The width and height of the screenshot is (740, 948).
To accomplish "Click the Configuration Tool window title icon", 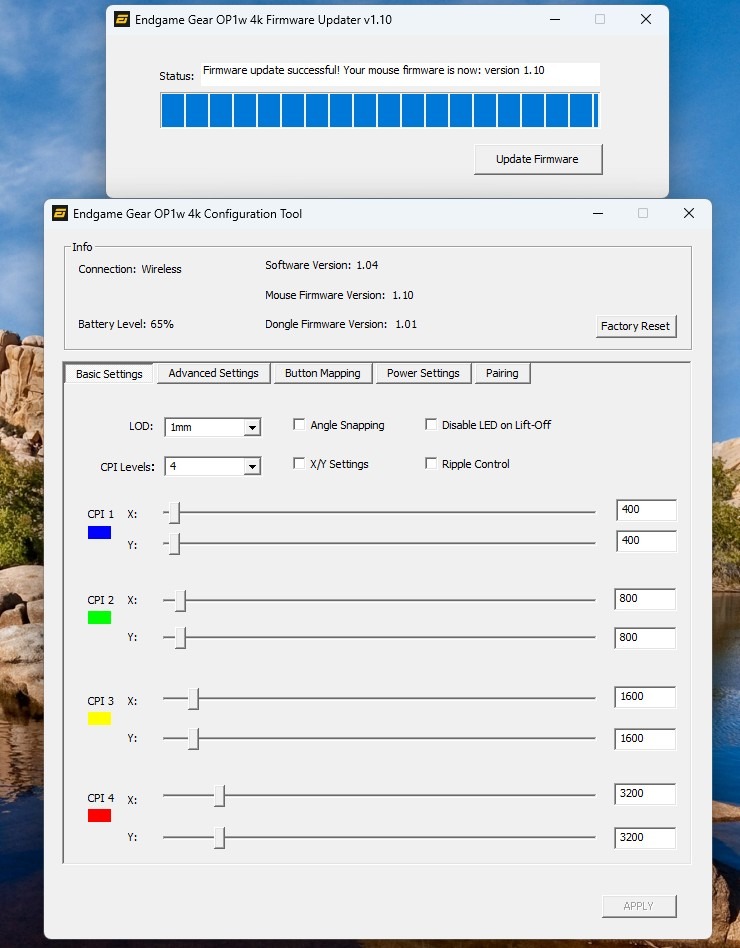I will [60, 213].
